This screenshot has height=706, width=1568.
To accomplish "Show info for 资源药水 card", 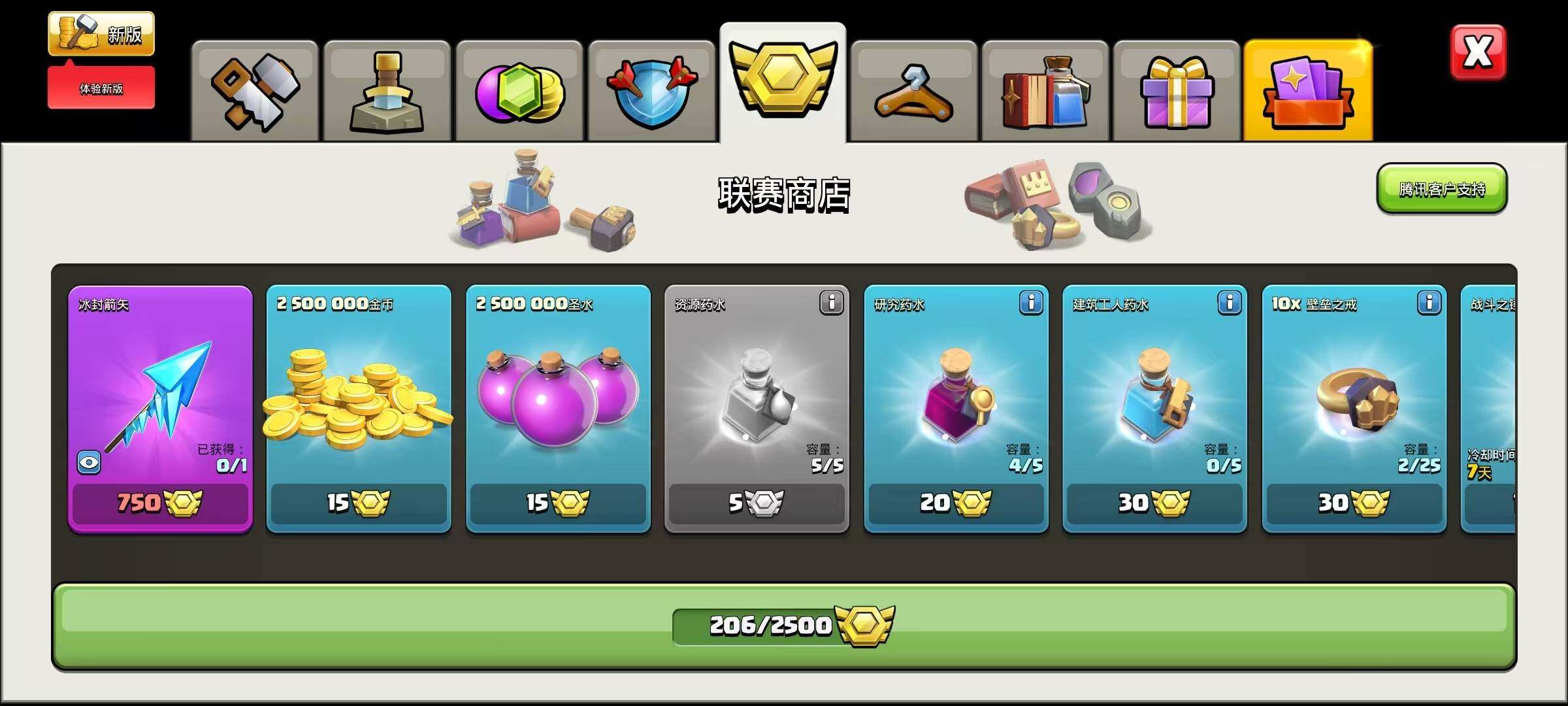I will 832,303.
